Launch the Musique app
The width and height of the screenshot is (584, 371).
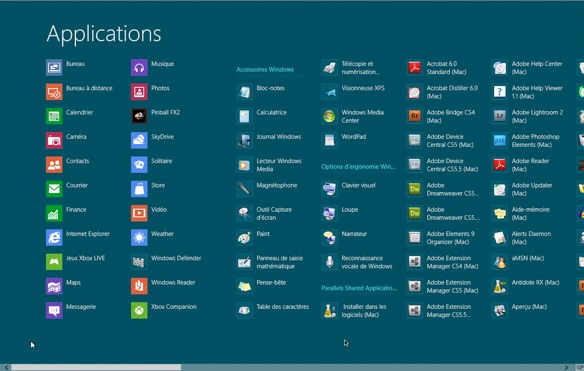tap(139, 67)
